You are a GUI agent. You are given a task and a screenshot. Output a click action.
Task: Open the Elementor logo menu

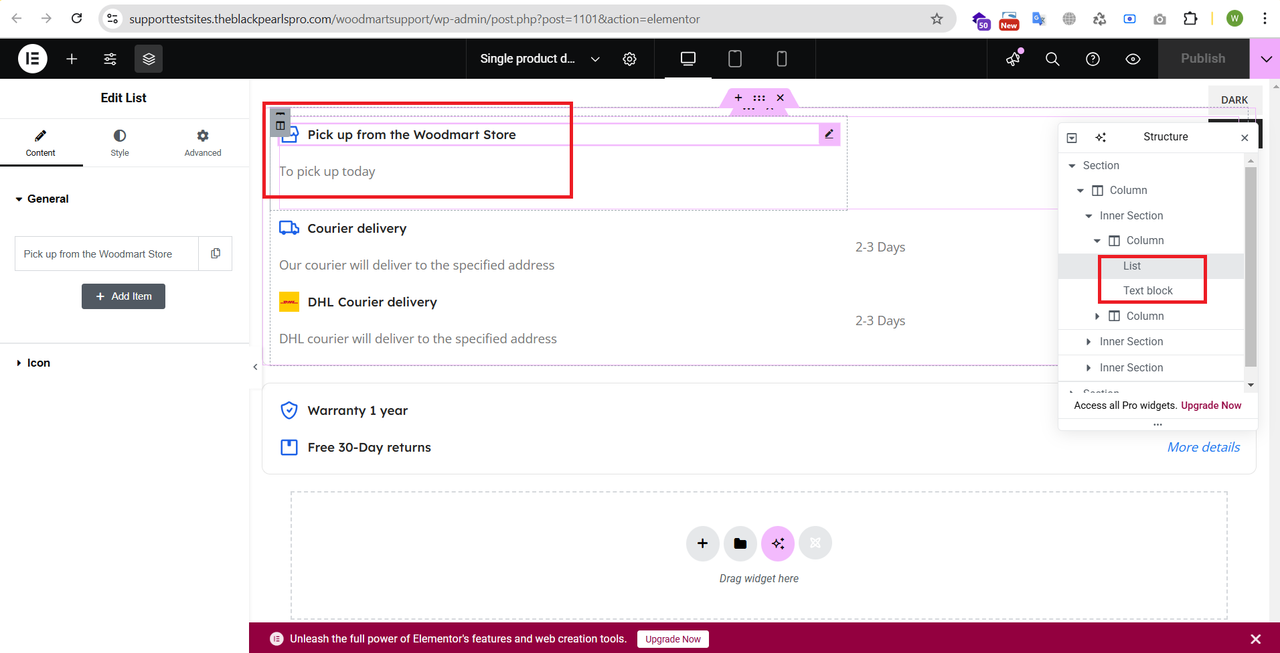pos(33,59)
